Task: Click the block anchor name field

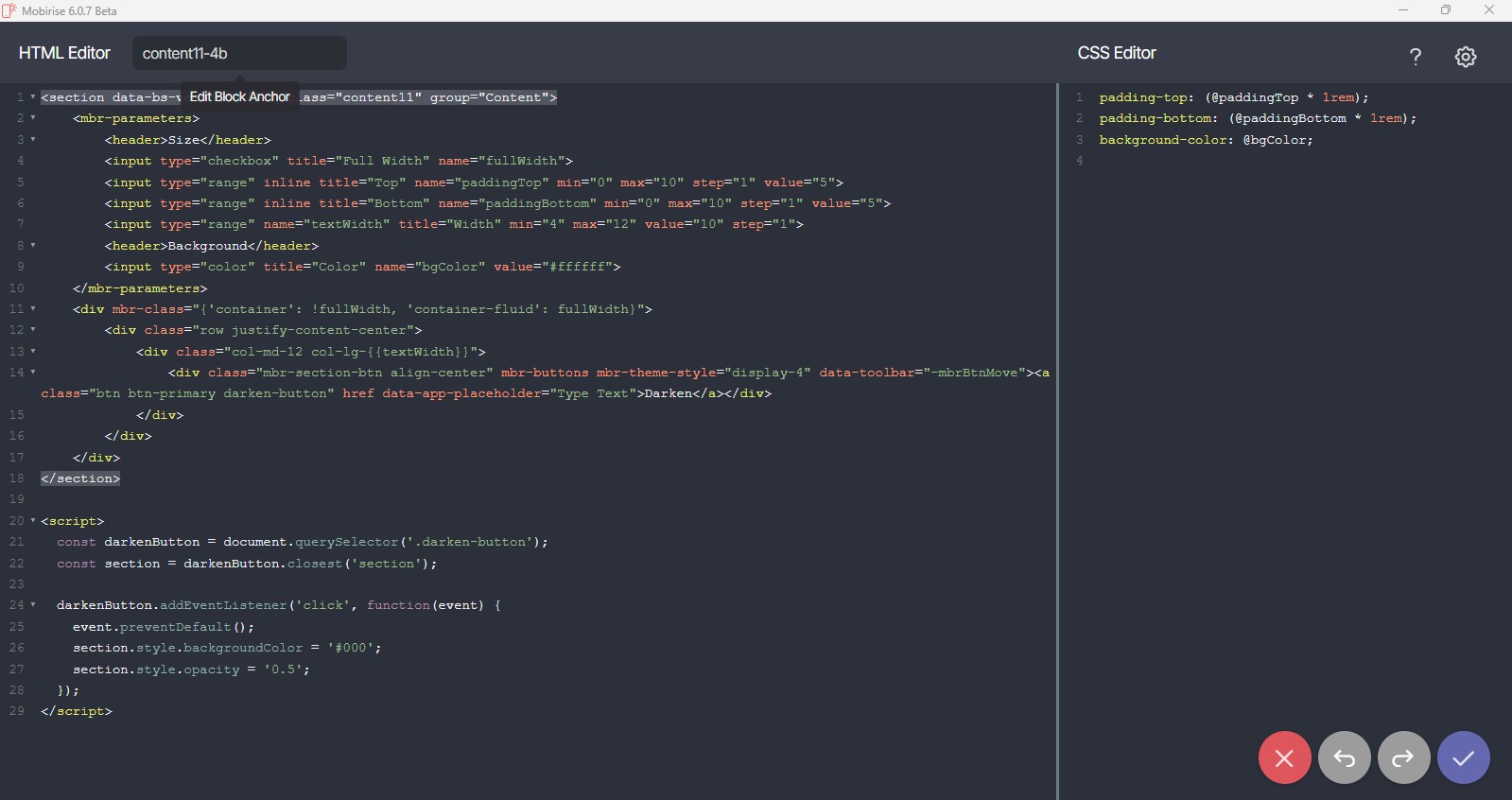Action: coord(239,54)
